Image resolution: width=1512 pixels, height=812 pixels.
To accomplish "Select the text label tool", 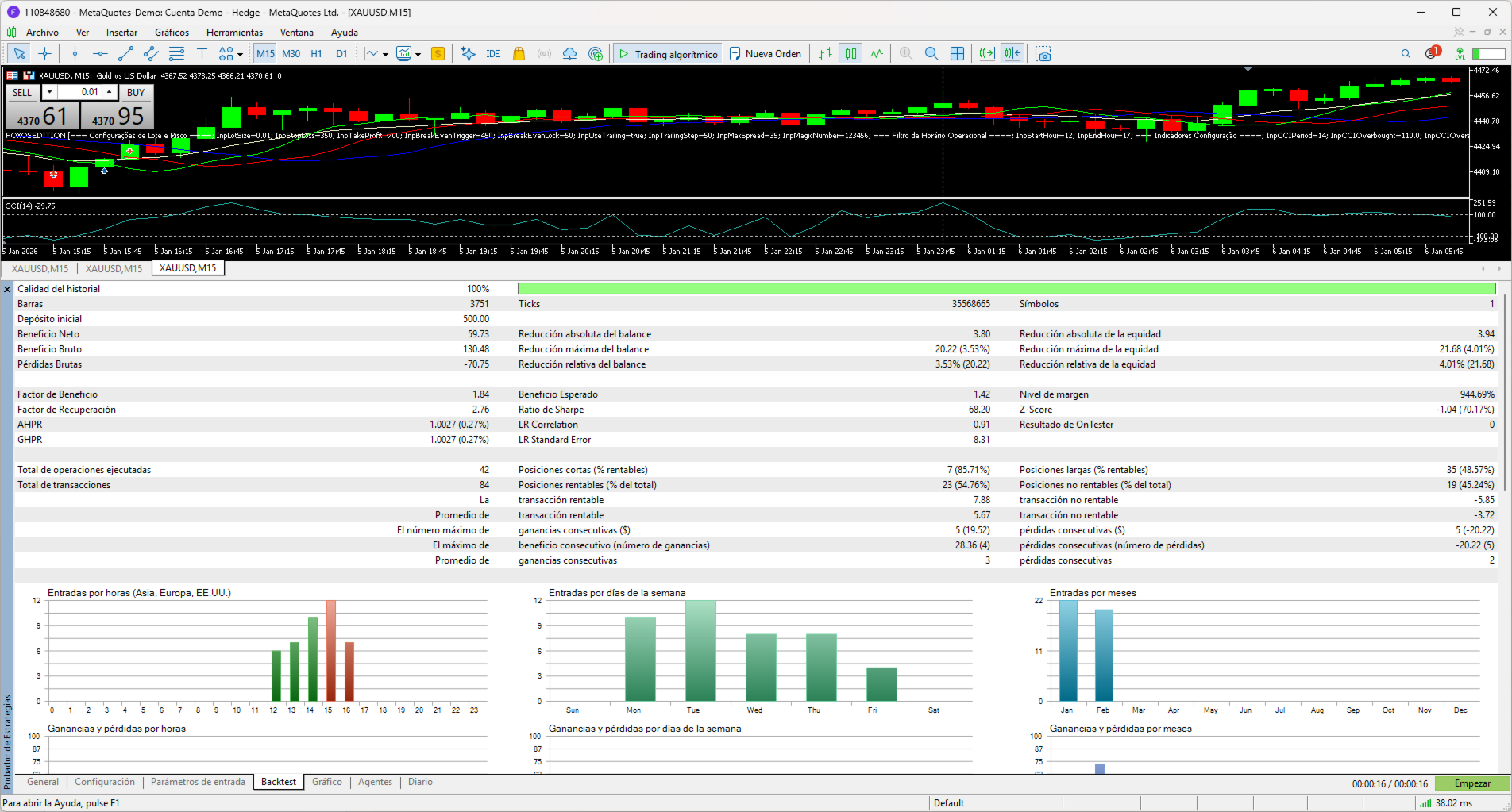I will [x=202, y=54].
